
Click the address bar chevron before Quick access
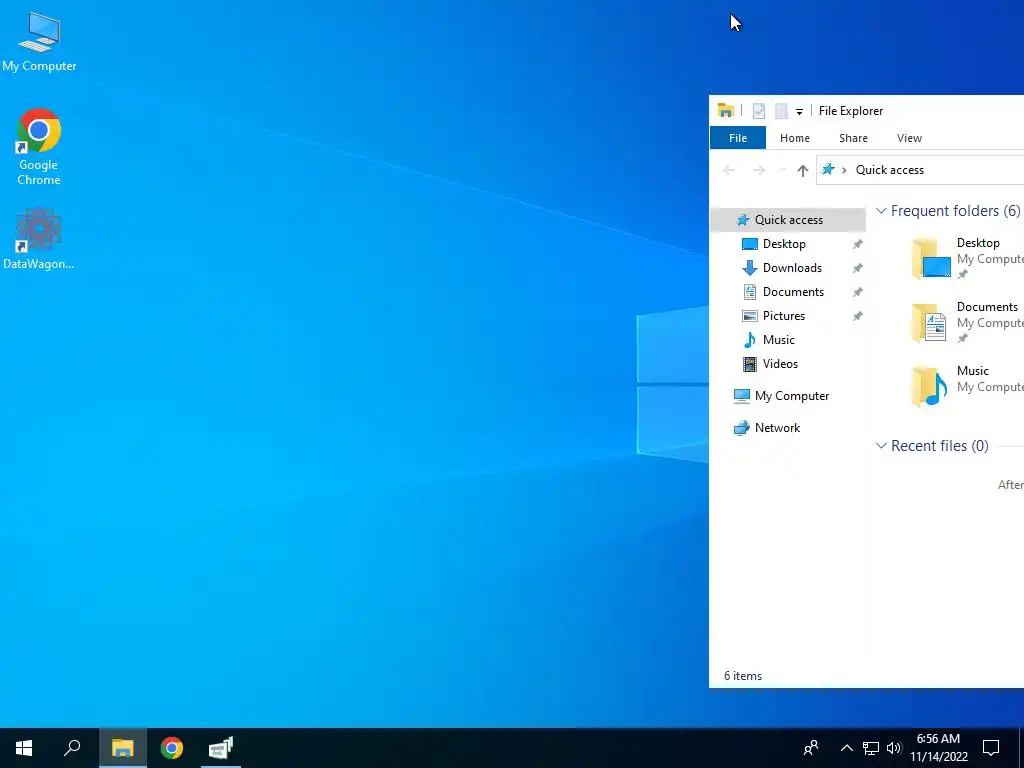(844, 170)
